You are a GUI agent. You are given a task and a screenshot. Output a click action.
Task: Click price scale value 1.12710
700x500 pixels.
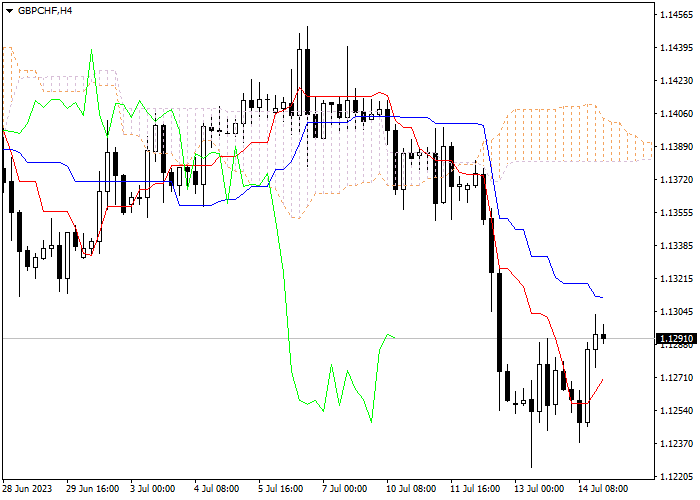676,378
